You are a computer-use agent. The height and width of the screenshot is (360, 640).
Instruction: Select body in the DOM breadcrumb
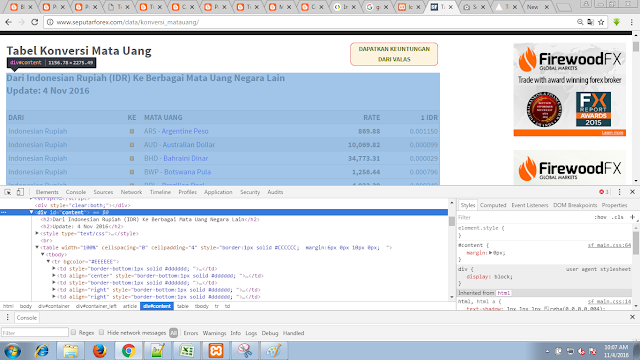click(26, 306)
